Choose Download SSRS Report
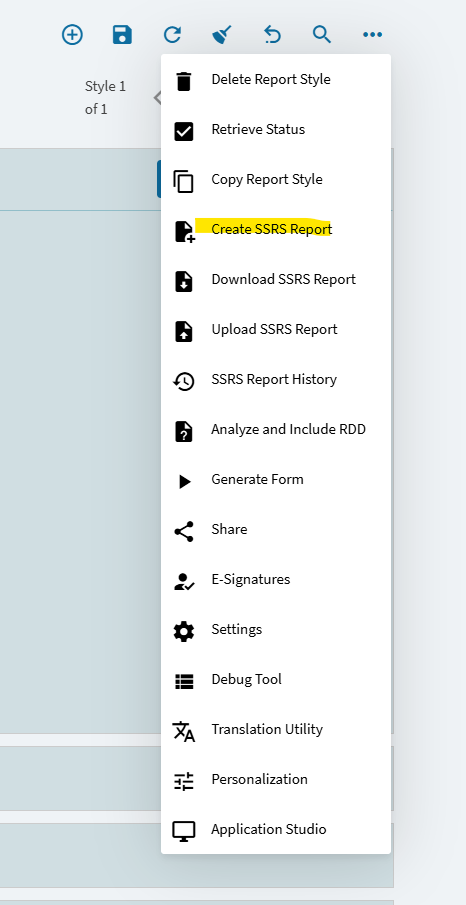This screenshot has width=466, height=905. coord(276,280)
